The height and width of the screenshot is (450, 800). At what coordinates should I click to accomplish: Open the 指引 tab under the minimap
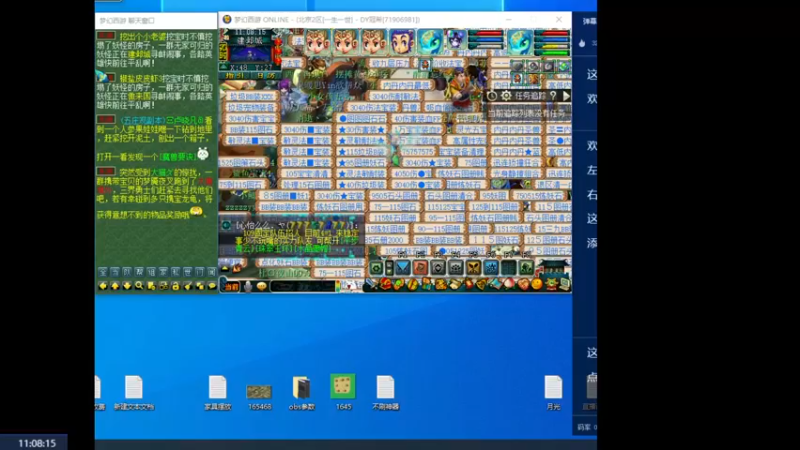coord(235,76)
